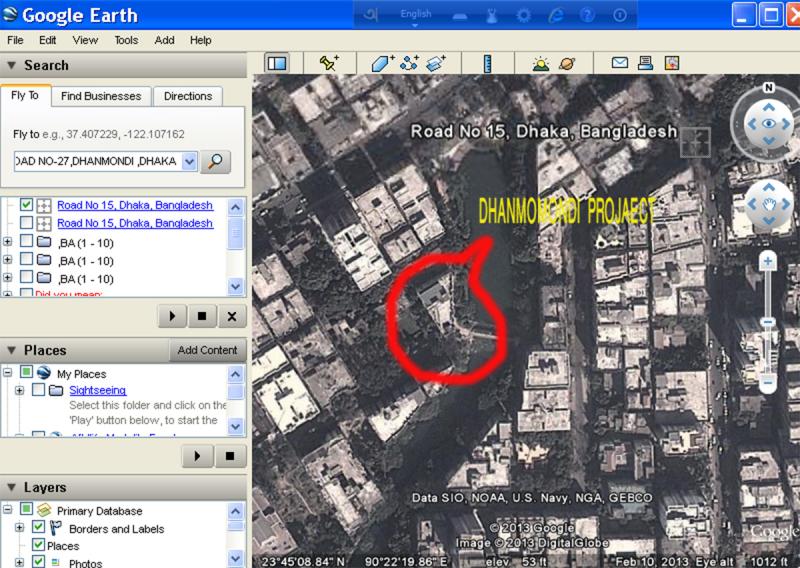Toggle sunlight across the landscape
The image size is (800, 568).
(x=541, y=63)
